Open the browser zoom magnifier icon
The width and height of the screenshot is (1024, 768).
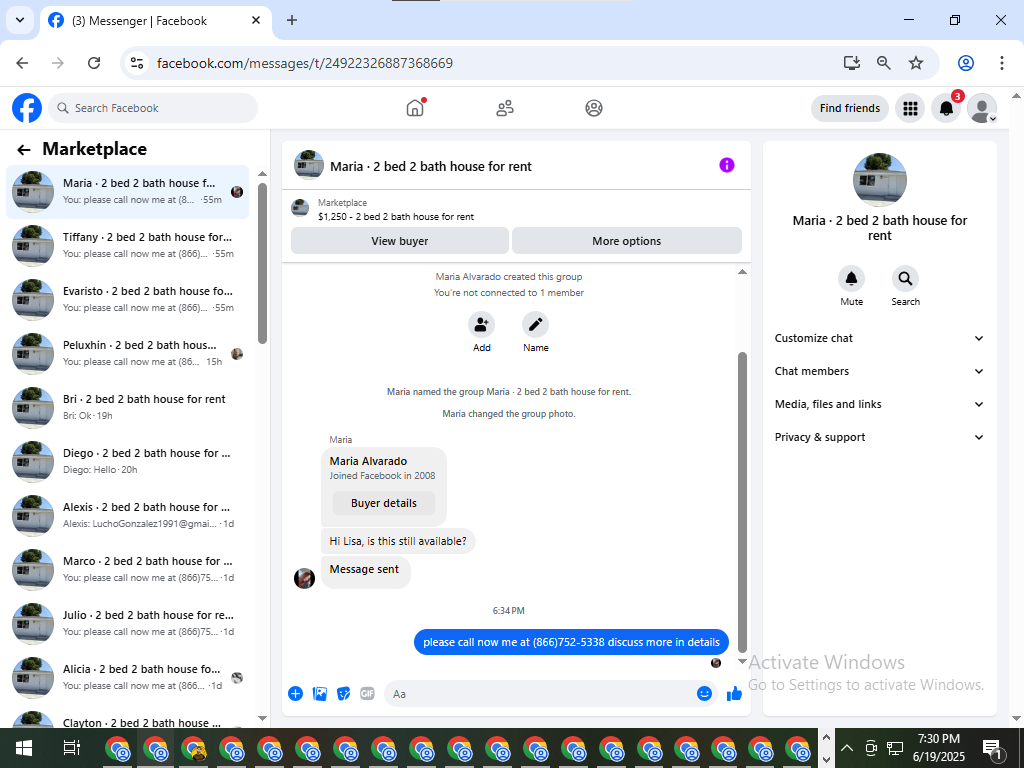click(x=884, y=63)
